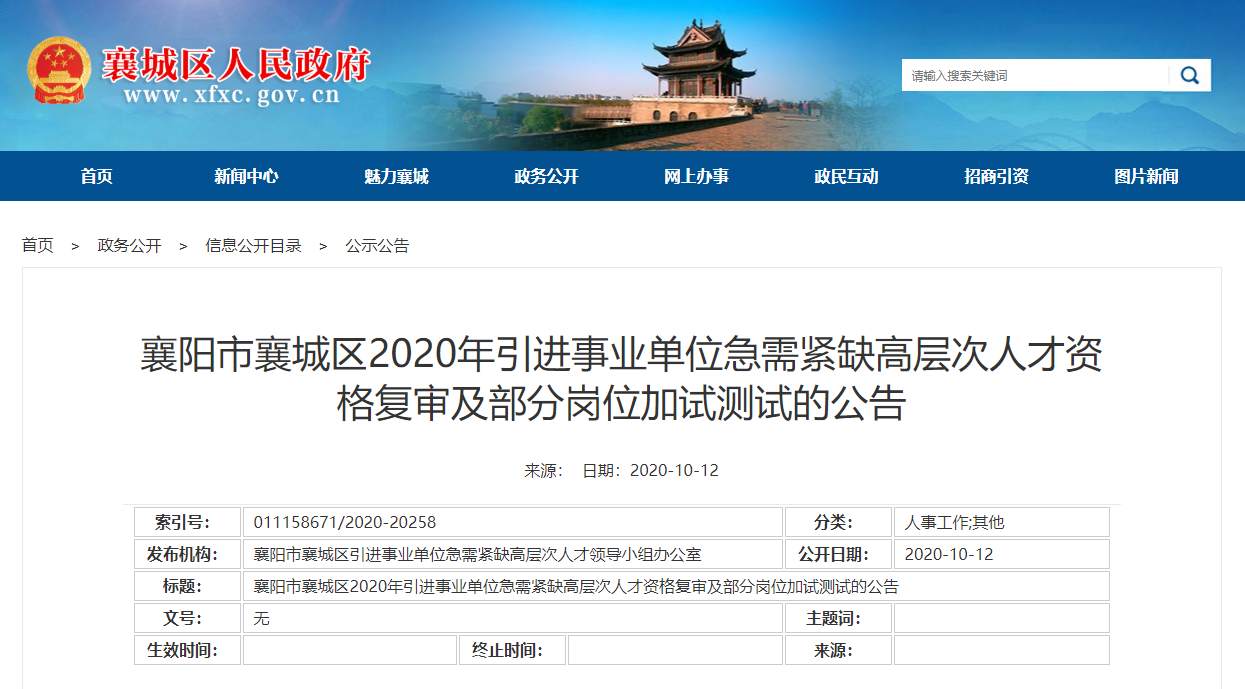Click the 首页 breadcrumb link
Viewport: 1245px width, 689px height.
click(38, 246)
